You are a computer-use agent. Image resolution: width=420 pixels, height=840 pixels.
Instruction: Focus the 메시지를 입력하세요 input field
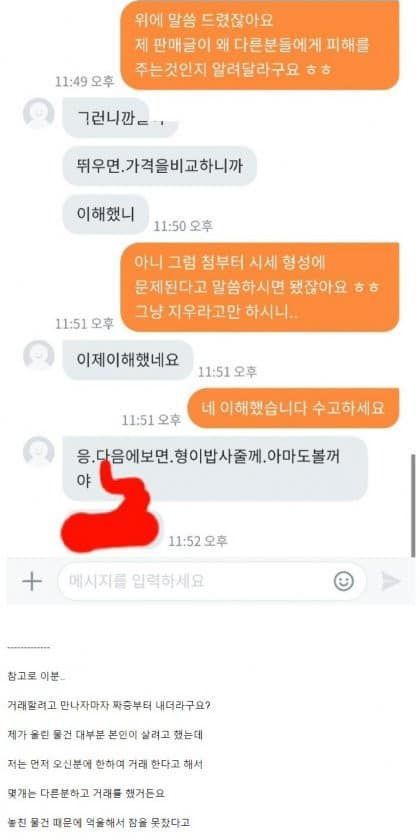[x=212, y=581]
